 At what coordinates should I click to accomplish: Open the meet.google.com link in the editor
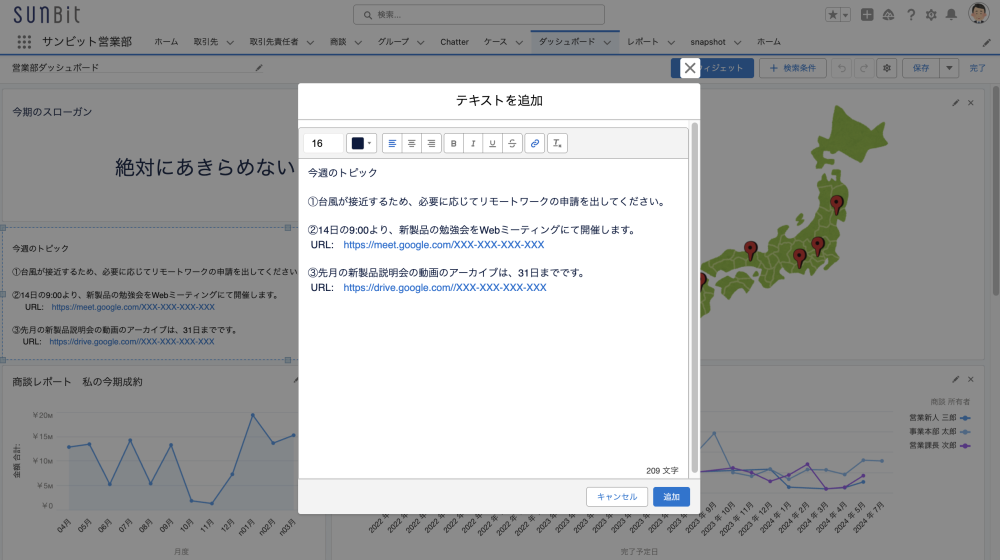444,245
